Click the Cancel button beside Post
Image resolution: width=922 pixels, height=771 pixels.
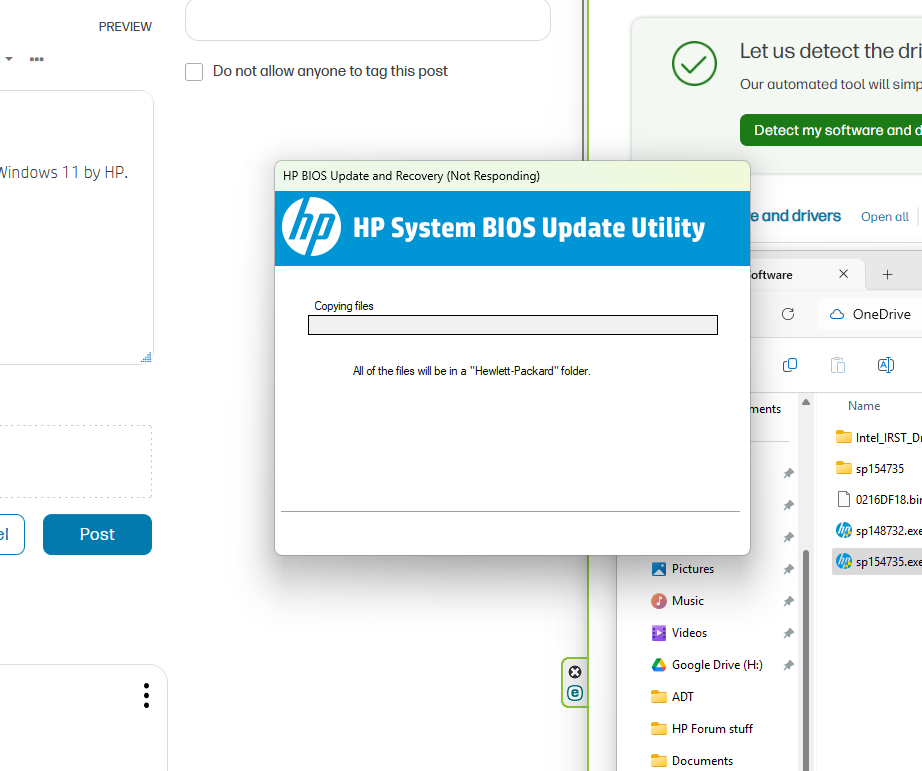coord(12,534)
